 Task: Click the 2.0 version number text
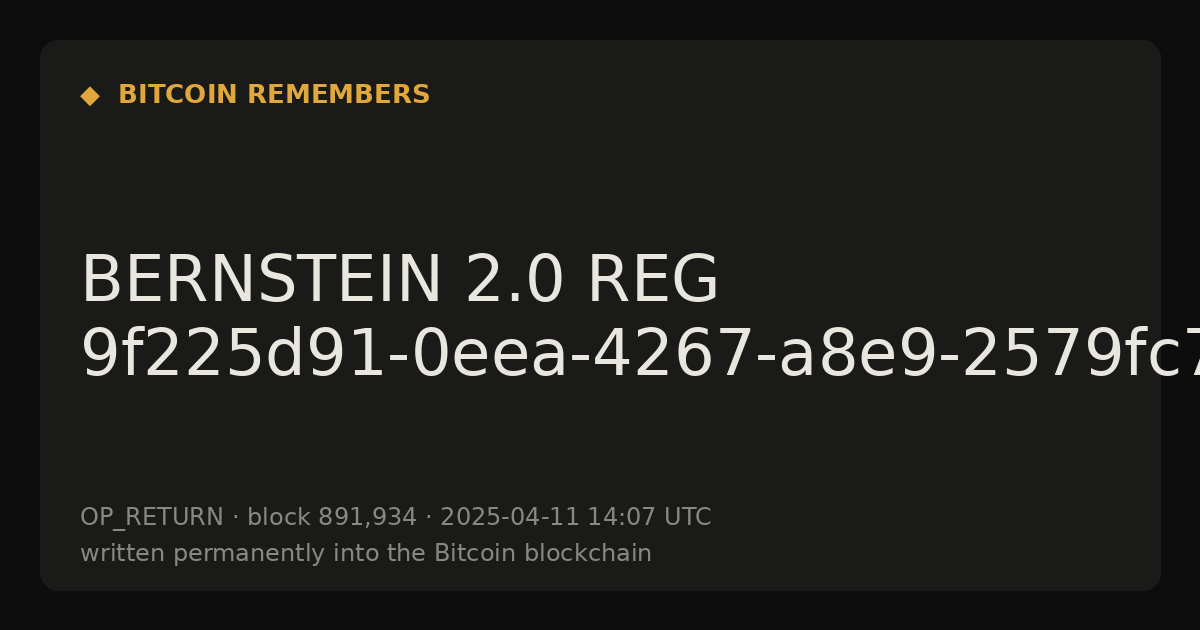pyautogui.click(x=515, y=280)
